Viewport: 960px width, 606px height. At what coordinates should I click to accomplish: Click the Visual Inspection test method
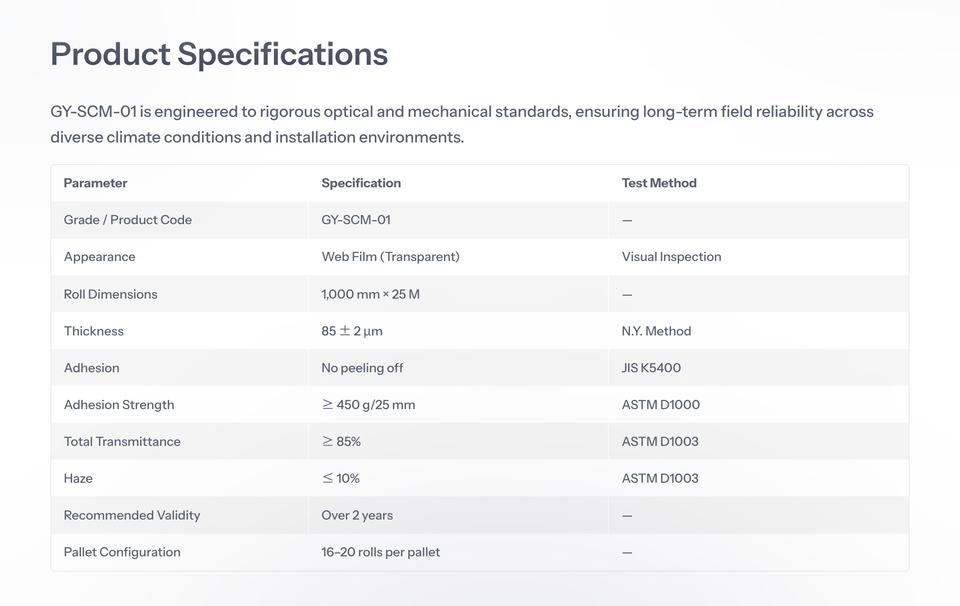point(671,257)
